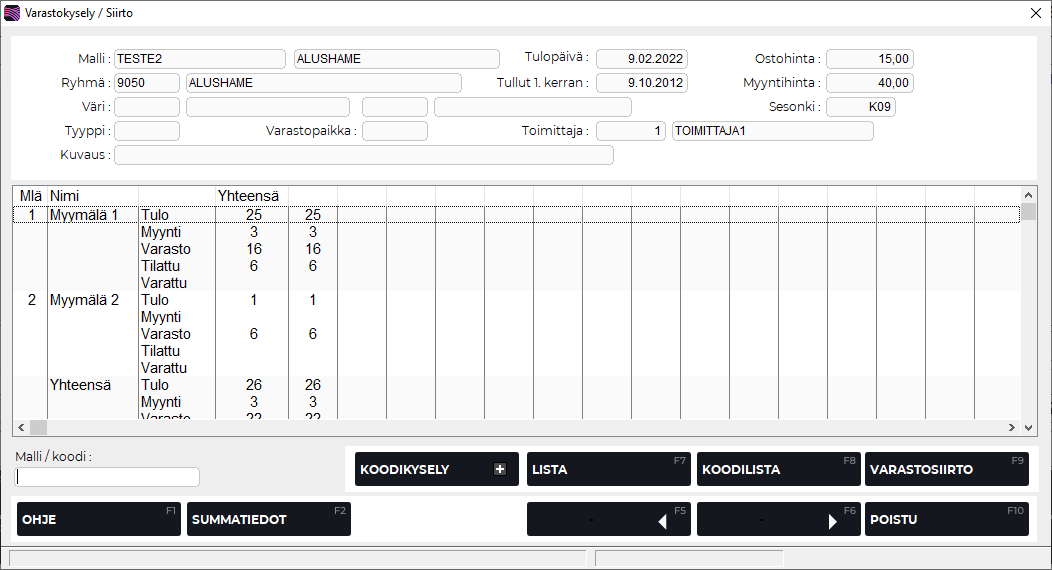Click the application icon in title bar

coord(12,14)
